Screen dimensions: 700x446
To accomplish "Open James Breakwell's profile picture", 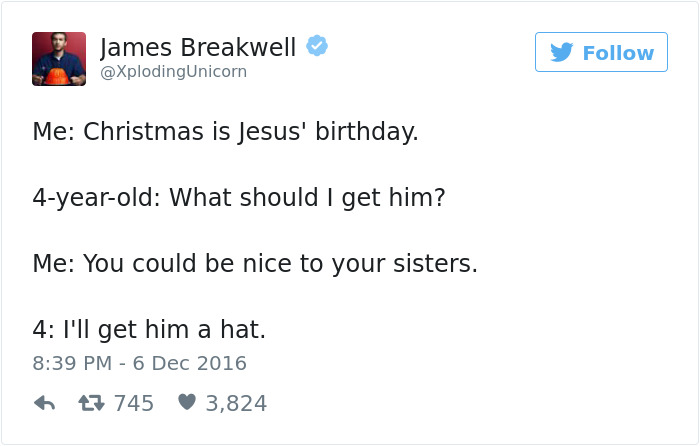I will pos(59,59).
